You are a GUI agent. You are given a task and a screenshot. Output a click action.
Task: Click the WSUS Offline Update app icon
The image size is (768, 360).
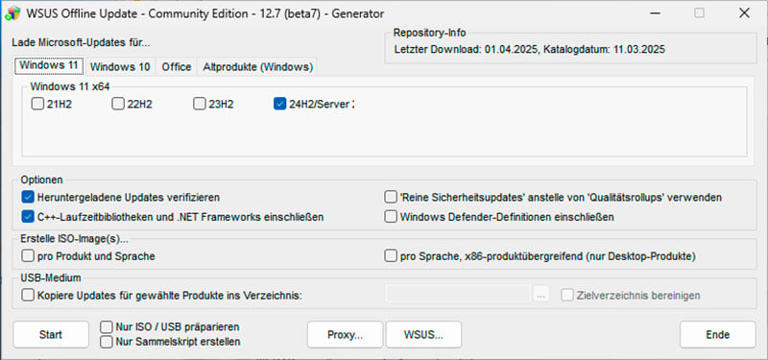[12, 13]
